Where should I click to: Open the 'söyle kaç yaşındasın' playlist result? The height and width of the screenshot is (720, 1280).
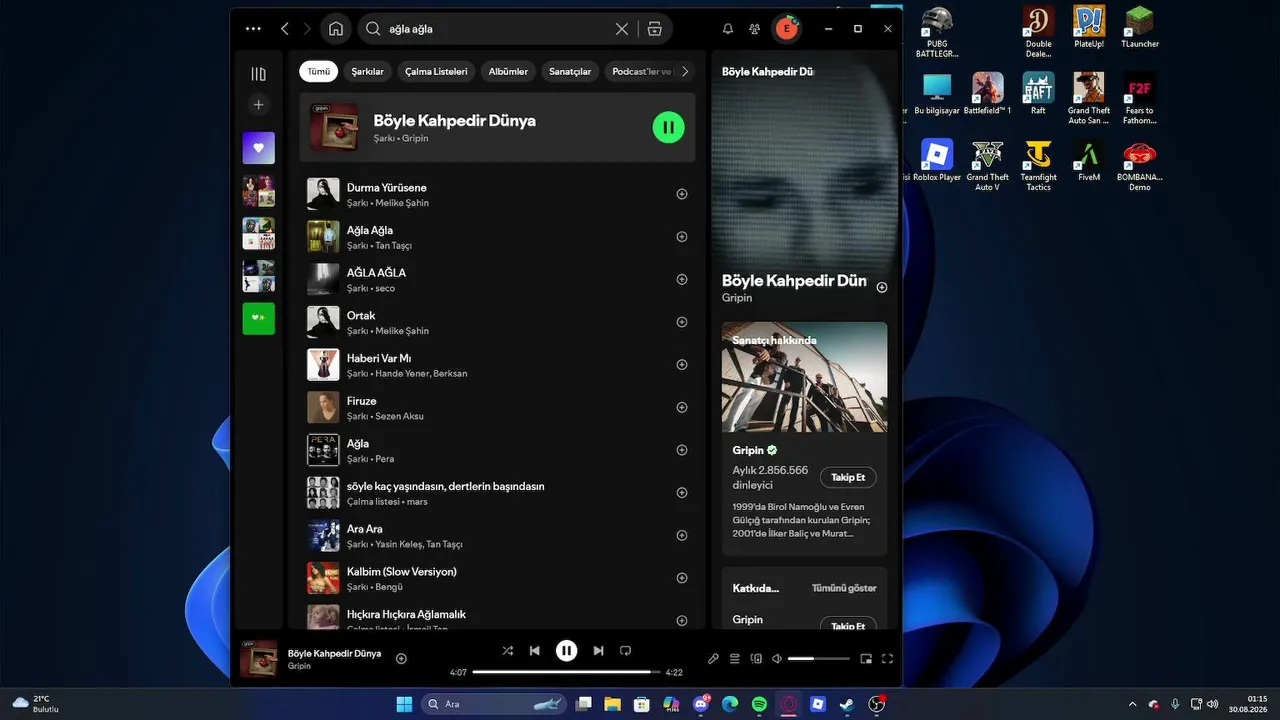[496, 492]
